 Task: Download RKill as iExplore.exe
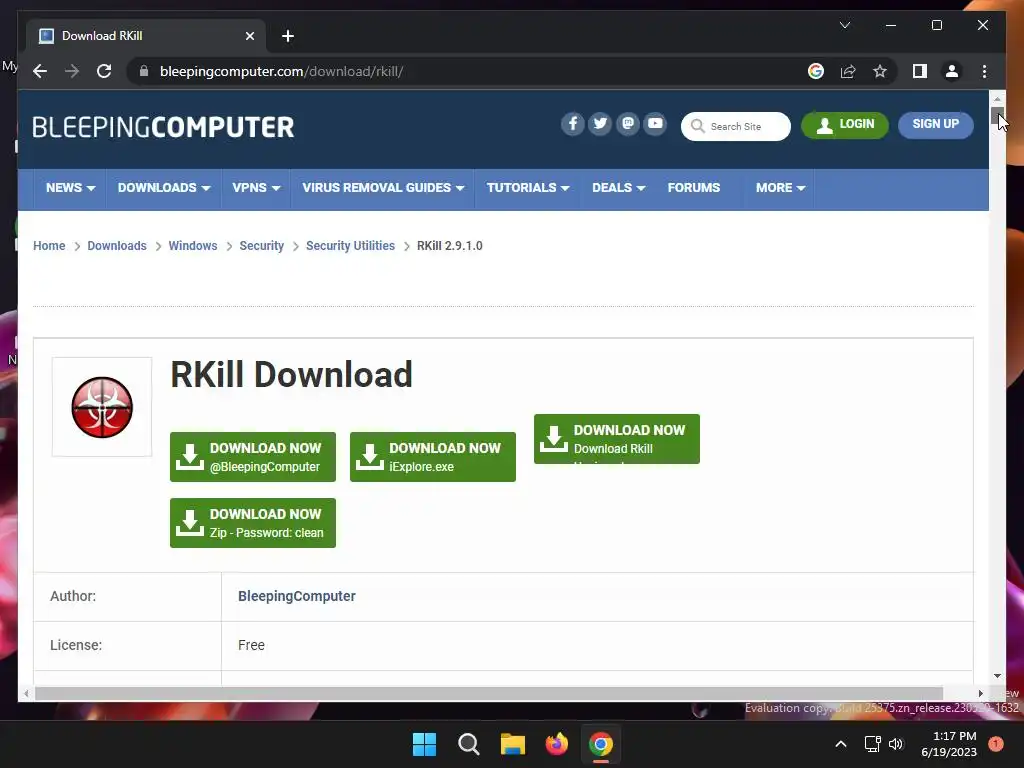[432, 457]
